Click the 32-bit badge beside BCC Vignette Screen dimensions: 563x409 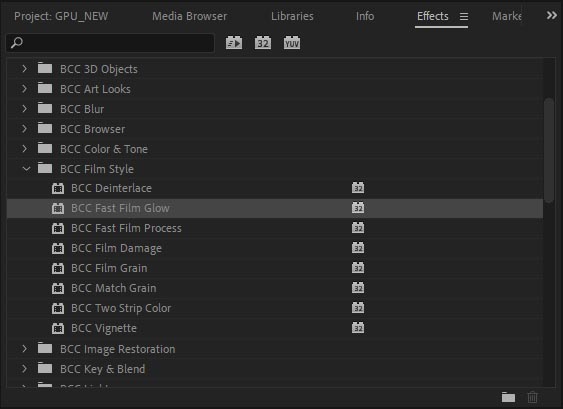tap(358, 328)
